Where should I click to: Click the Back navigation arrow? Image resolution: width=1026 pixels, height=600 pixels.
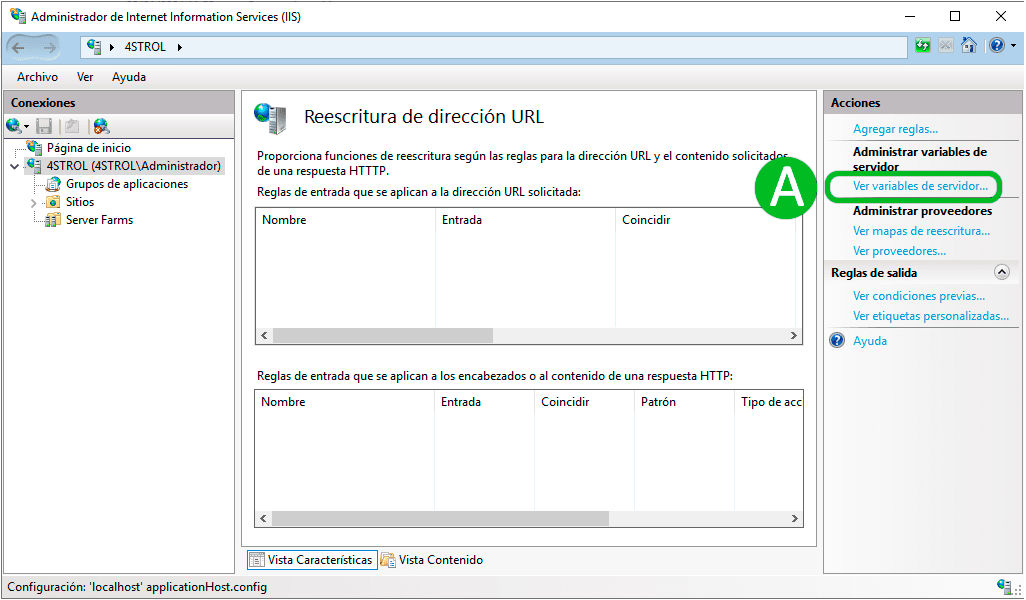18,47
